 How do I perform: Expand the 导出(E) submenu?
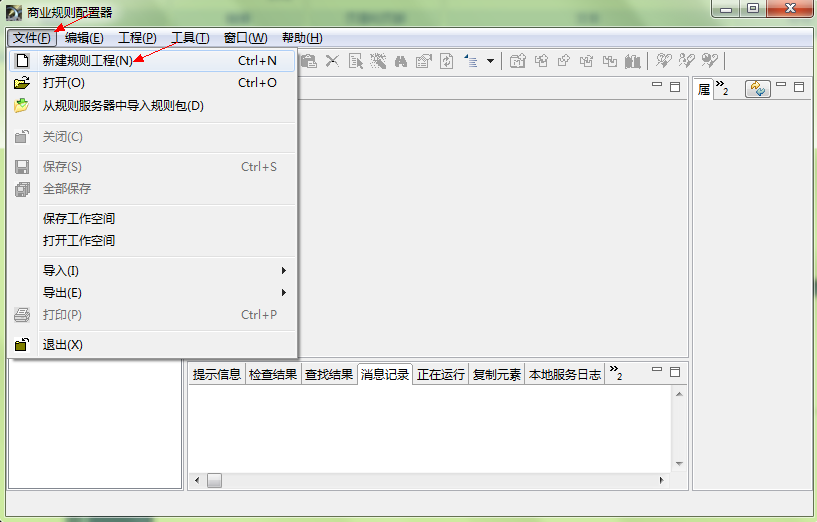[153, 293]
